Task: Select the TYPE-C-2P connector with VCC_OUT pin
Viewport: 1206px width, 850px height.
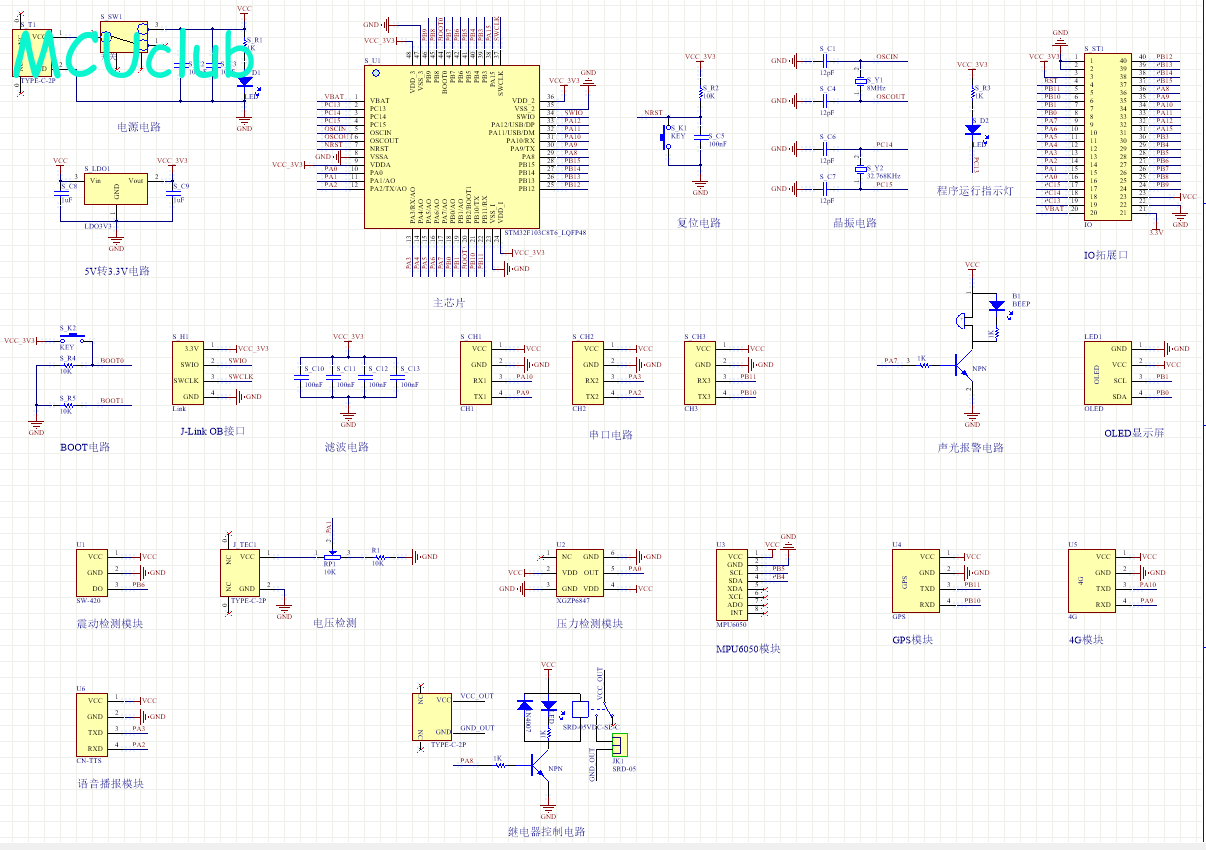Action: (432, 717)
